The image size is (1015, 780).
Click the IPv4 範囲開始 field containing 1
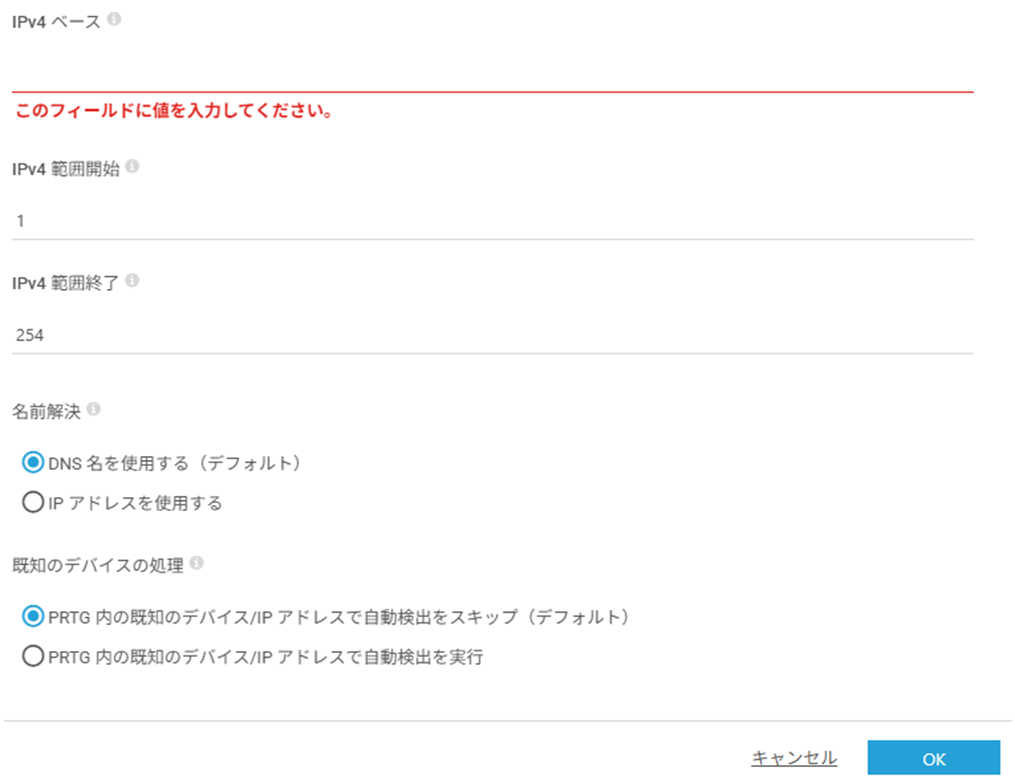click(490, 221)
